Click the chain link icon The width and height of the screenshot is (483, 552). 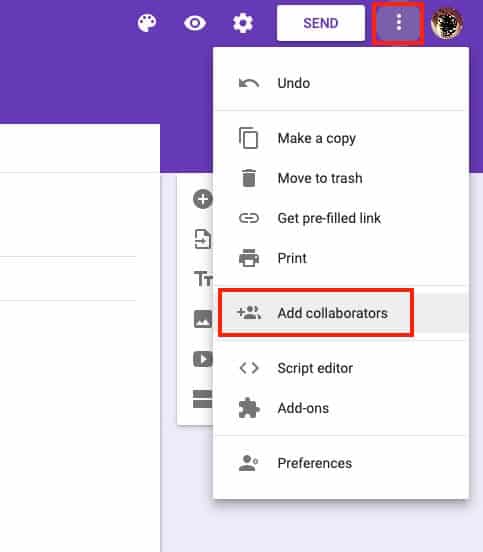pyautogui.click(x=249, y=218)
